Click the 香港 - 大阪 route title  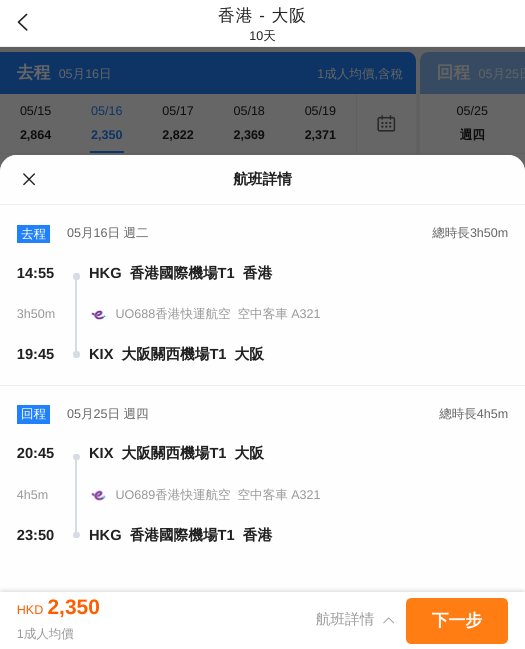click(x=262, y=16)
